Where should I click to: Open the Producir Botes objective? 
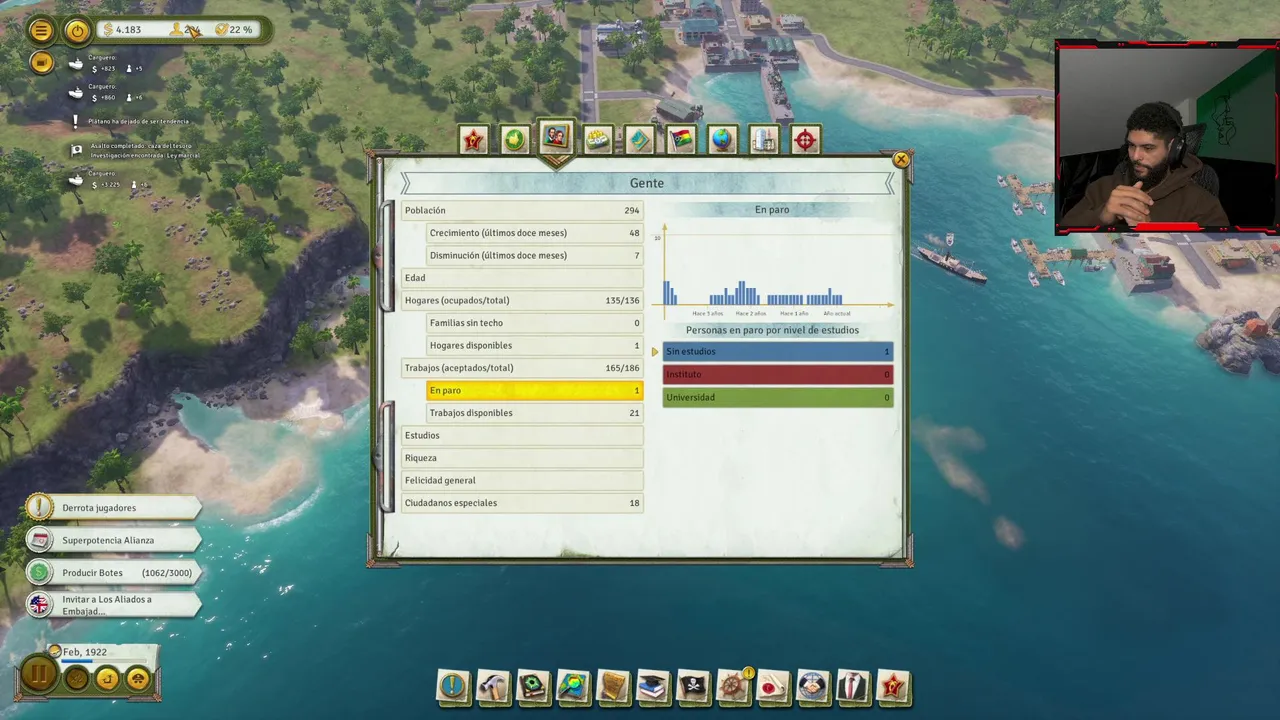click(x=112, y=573)
